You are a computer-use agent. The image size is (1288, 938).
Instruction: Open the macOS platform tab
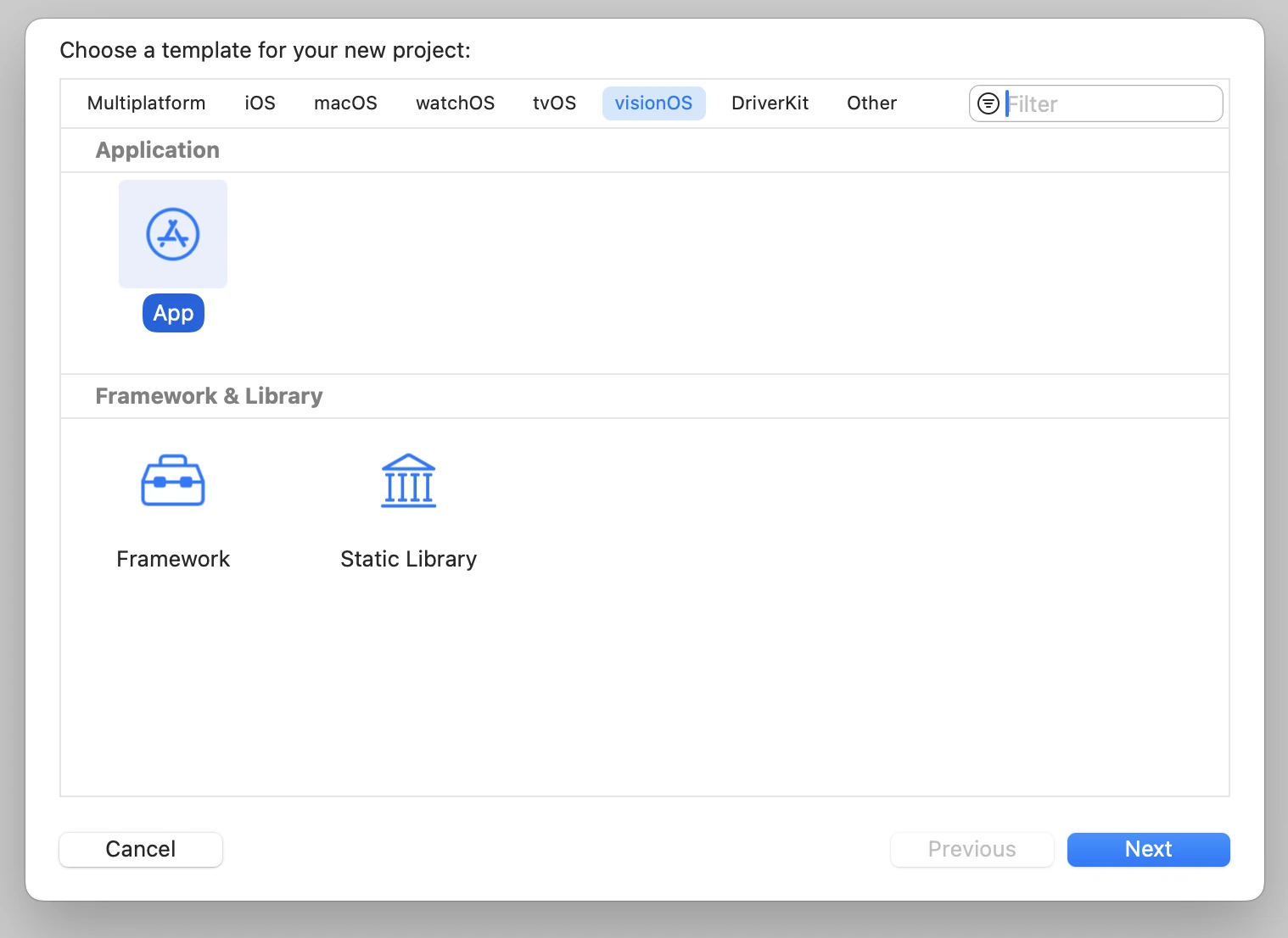click(345, 103)
